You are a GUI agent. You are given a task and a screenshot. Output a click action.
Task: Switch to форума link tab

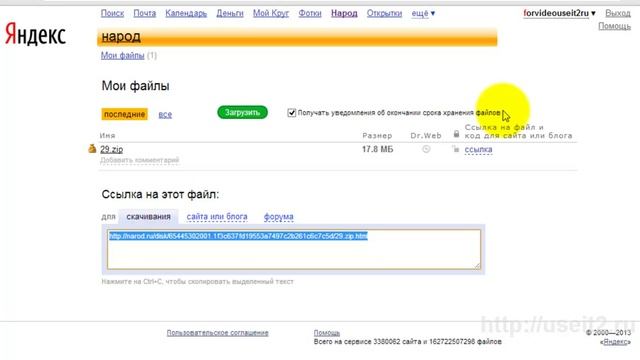[278, 217]
